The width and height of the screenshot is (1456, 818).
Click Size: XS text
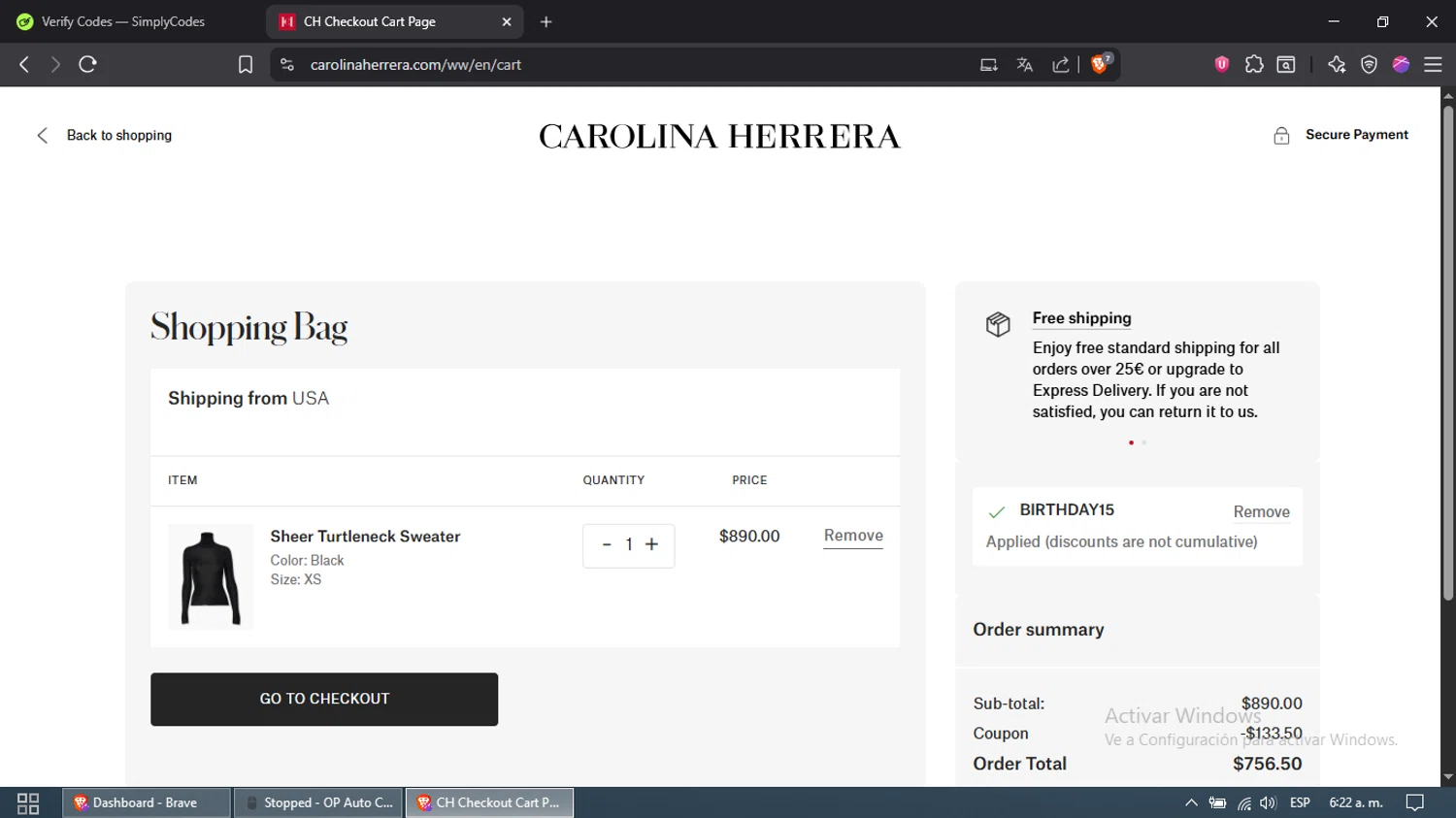click(x=295, y=579)
